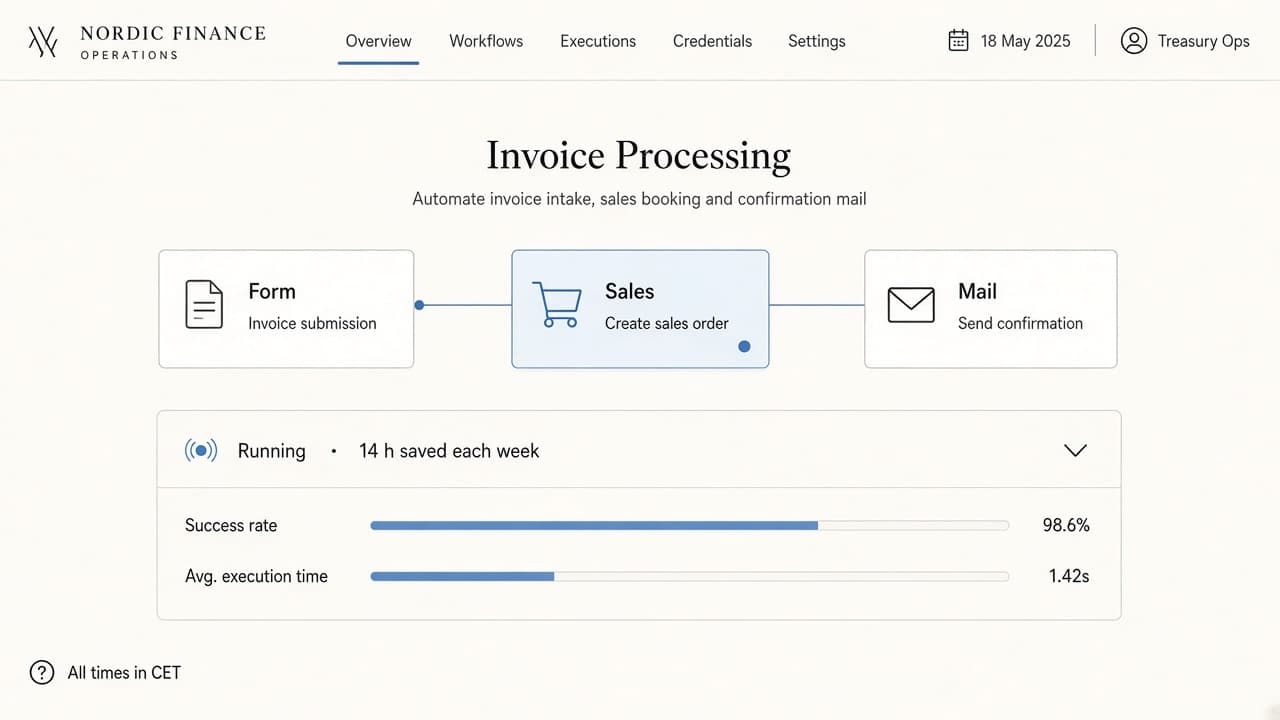Click the "Create sales order" text
Image resolution: width=1280 pixels, height=720 pixels.
pos(667,323)
